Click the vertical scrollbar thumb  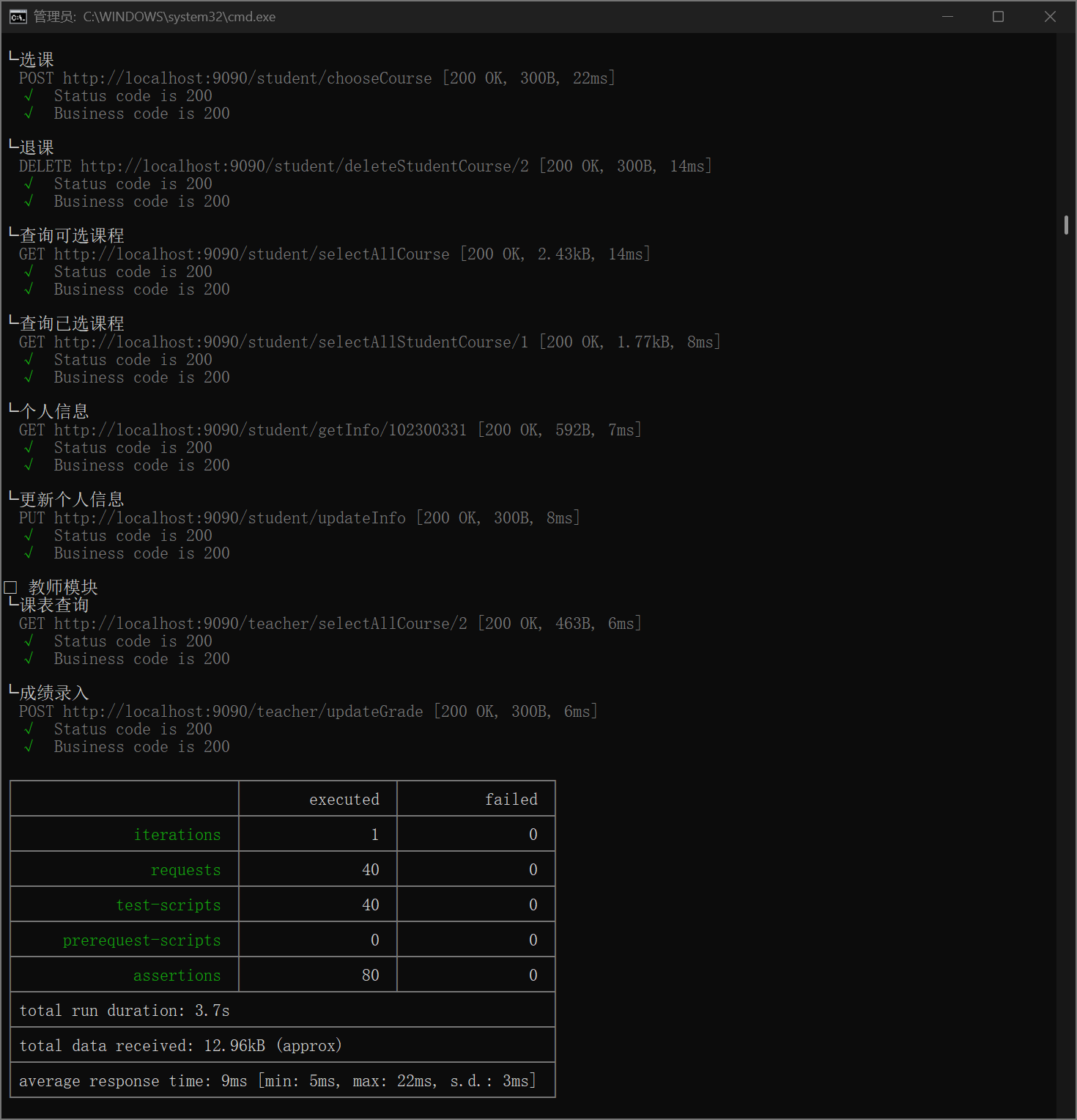coord(1066,225)
